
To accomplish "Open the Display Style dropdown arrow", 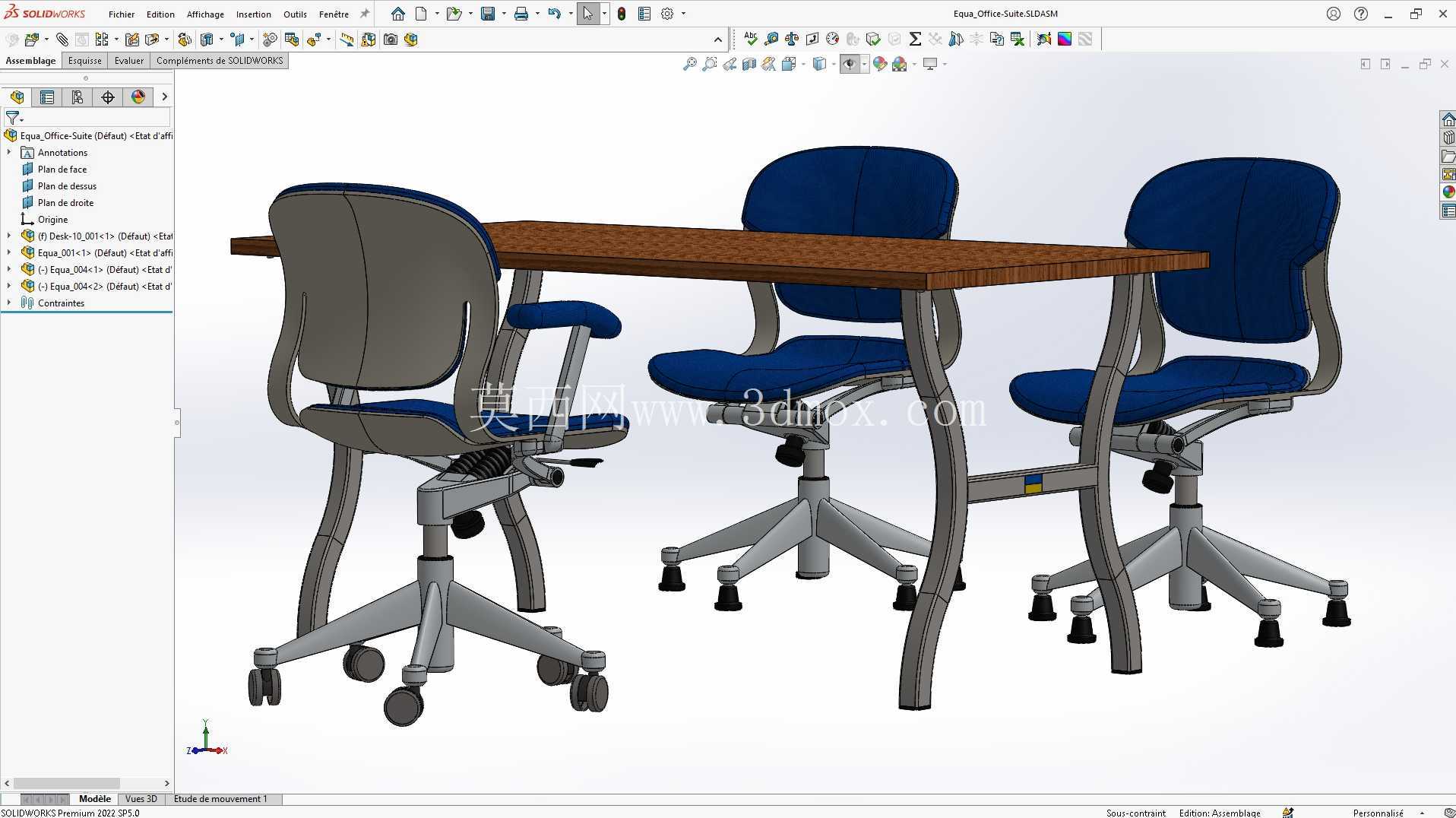I will pyautogui.click(x=834, y=64).
